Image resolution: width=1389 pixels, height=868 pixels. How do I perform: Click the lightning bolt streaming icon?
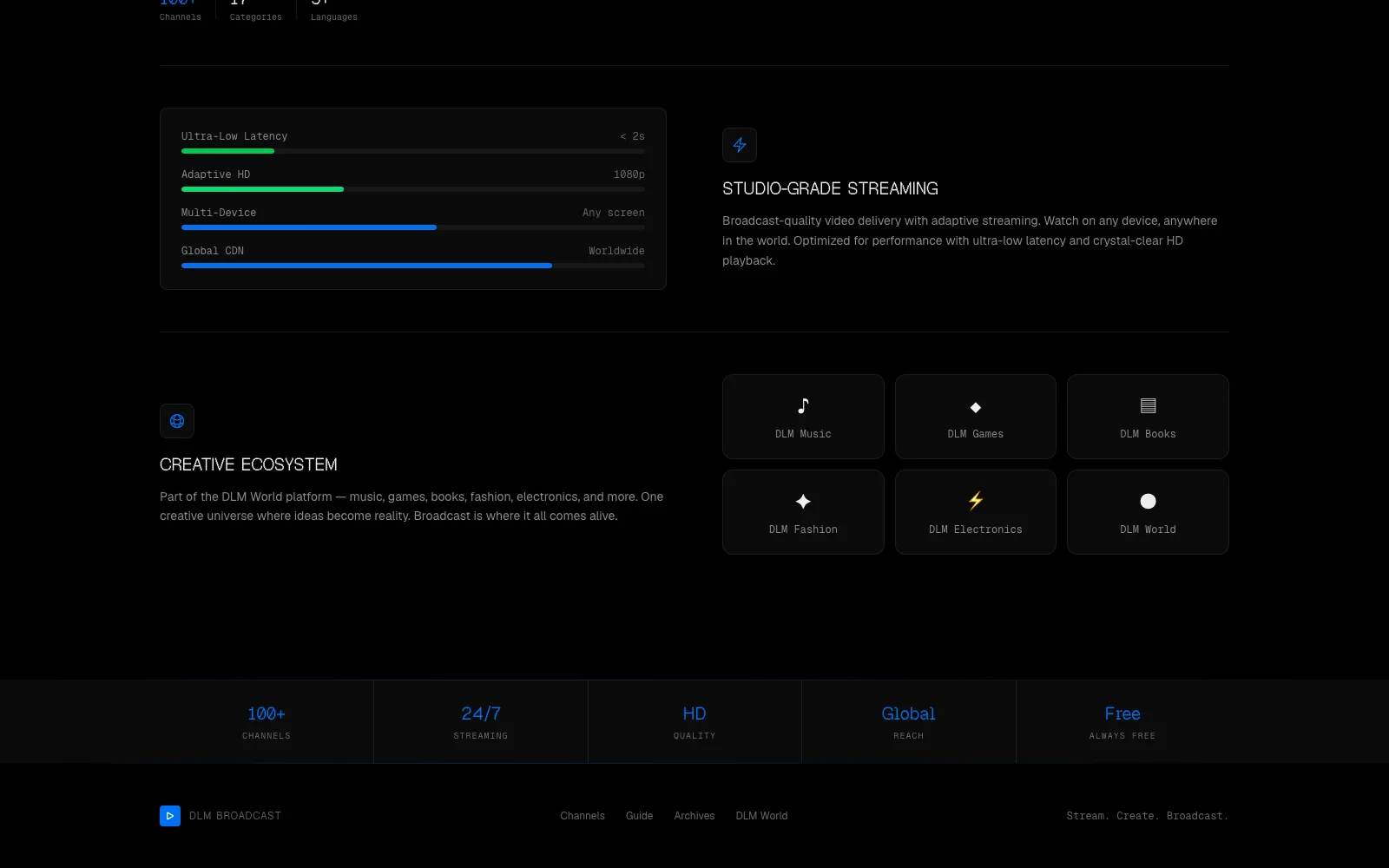(x=740, y=145)
